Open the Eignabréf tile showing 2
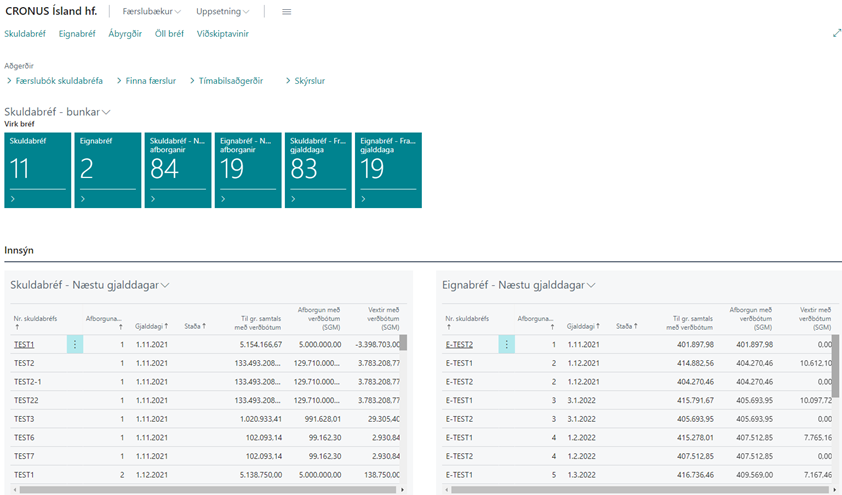 pos(107,170)
